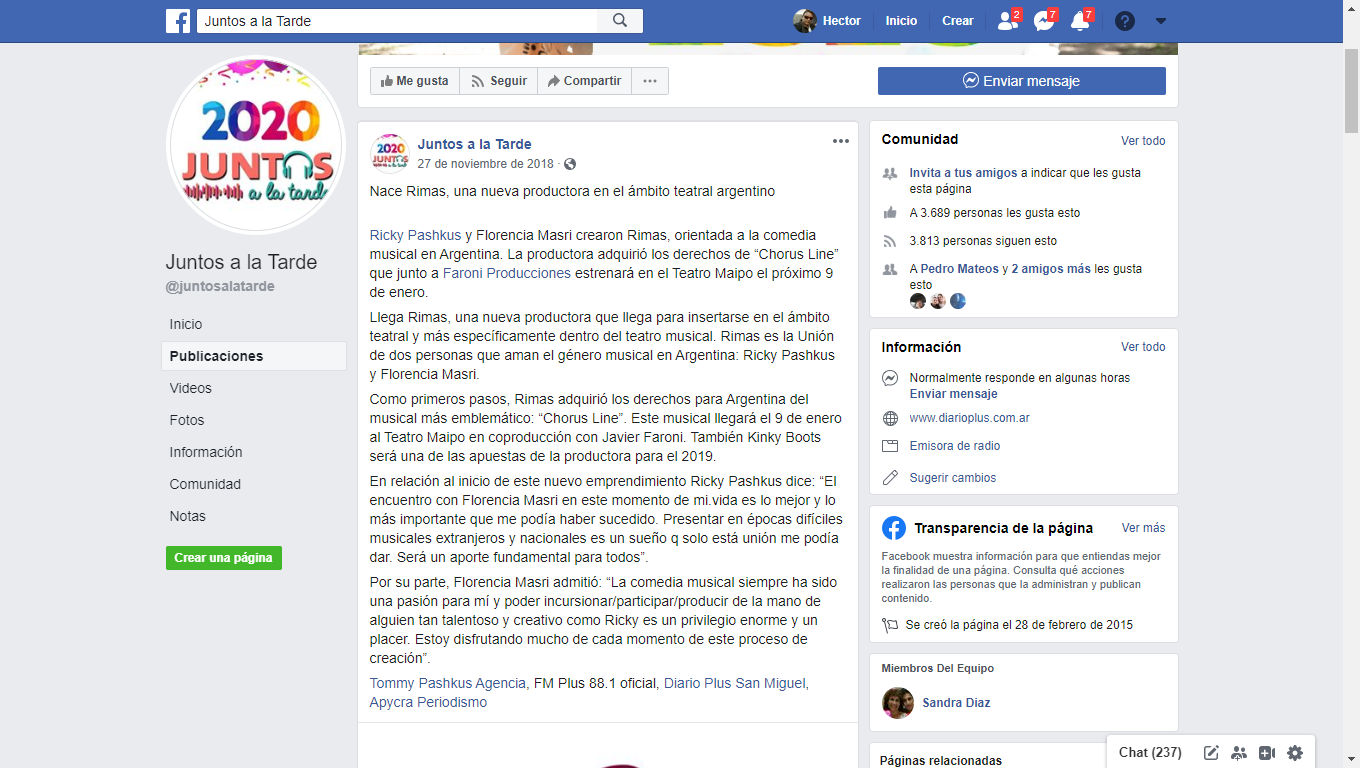Viewport: 1360px width, 768px height.
Task: Click the Juntos a la Tarde profile picture
Action: [256, 144]
